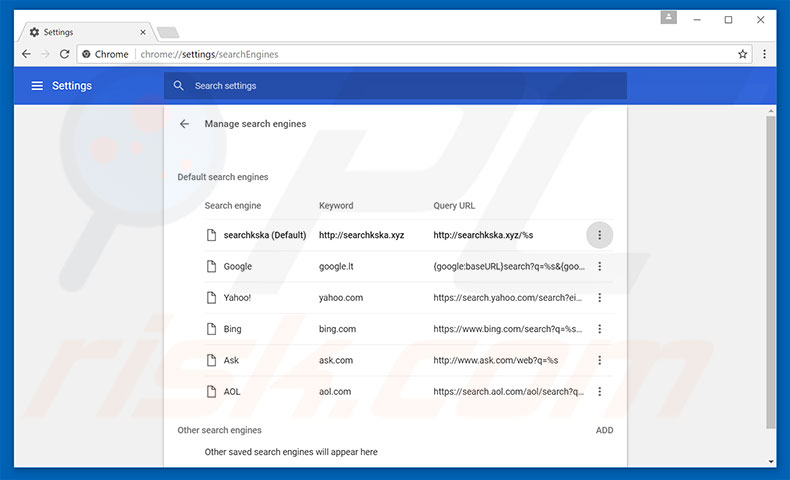This screenshot has width=790, height=480.
Task: Click the scrollbar down arrow
Action: (771, 461)
